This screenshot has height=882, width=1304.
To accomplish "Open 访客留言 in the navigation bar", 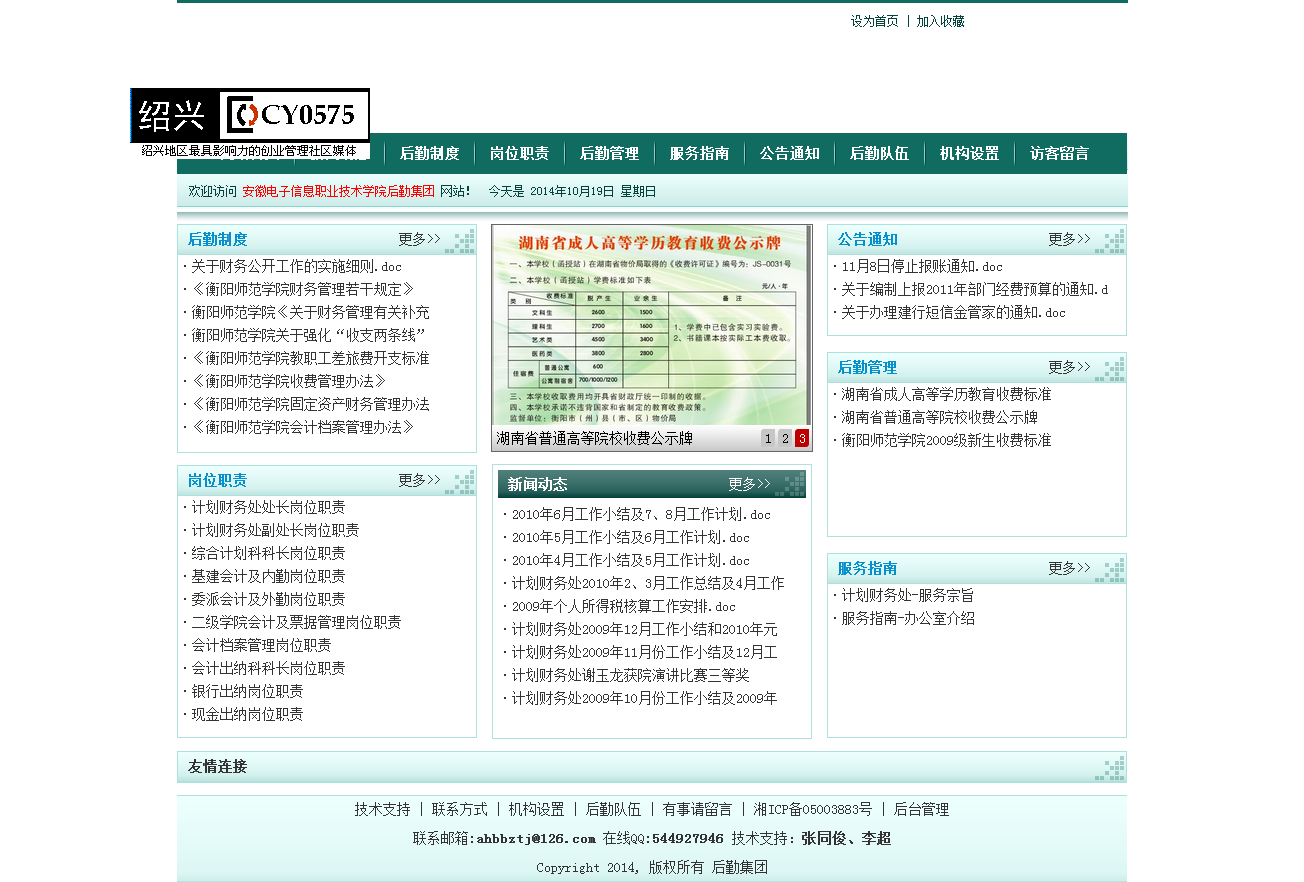I will click(x=1059, y=153).
